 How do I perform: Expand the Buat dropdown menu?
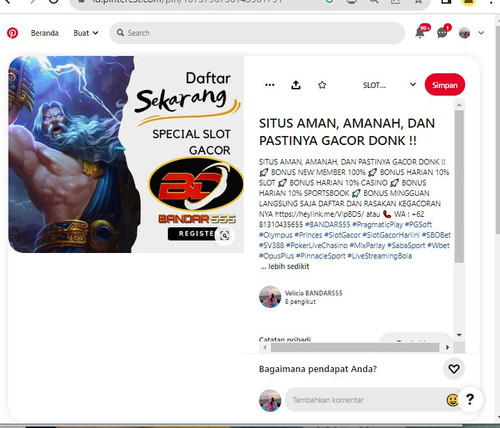pyautogui.click(x=86, y=33)
